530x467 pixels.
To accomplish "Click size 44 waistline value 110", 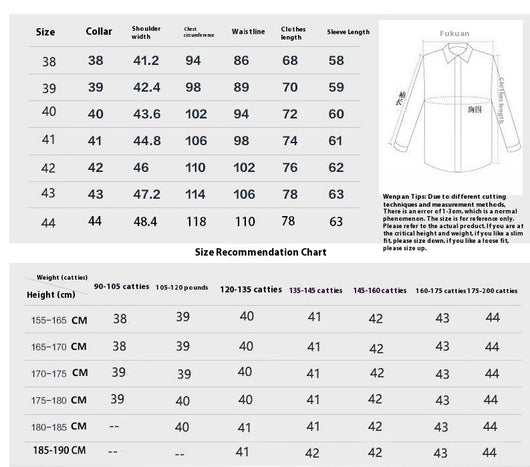I will tap(245, 222).
